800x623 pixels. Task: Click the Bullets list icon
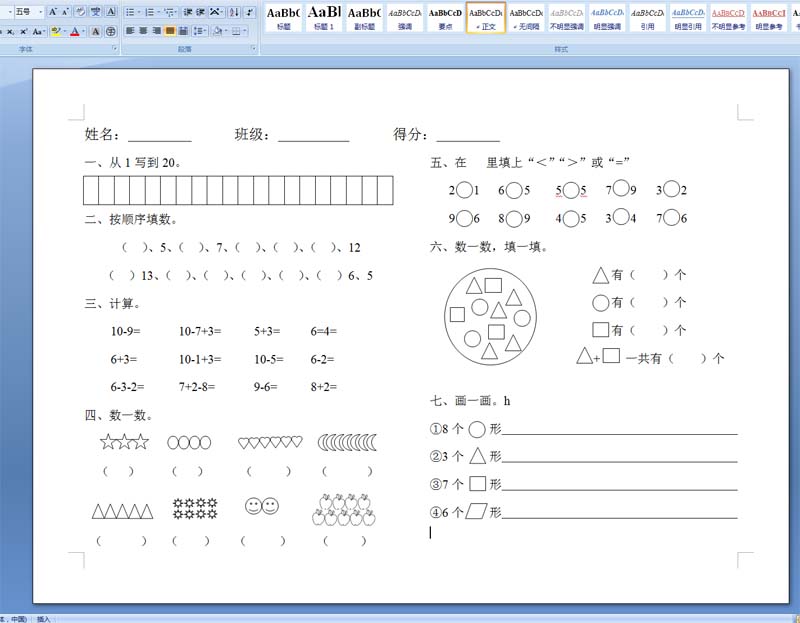coord(130,12)
